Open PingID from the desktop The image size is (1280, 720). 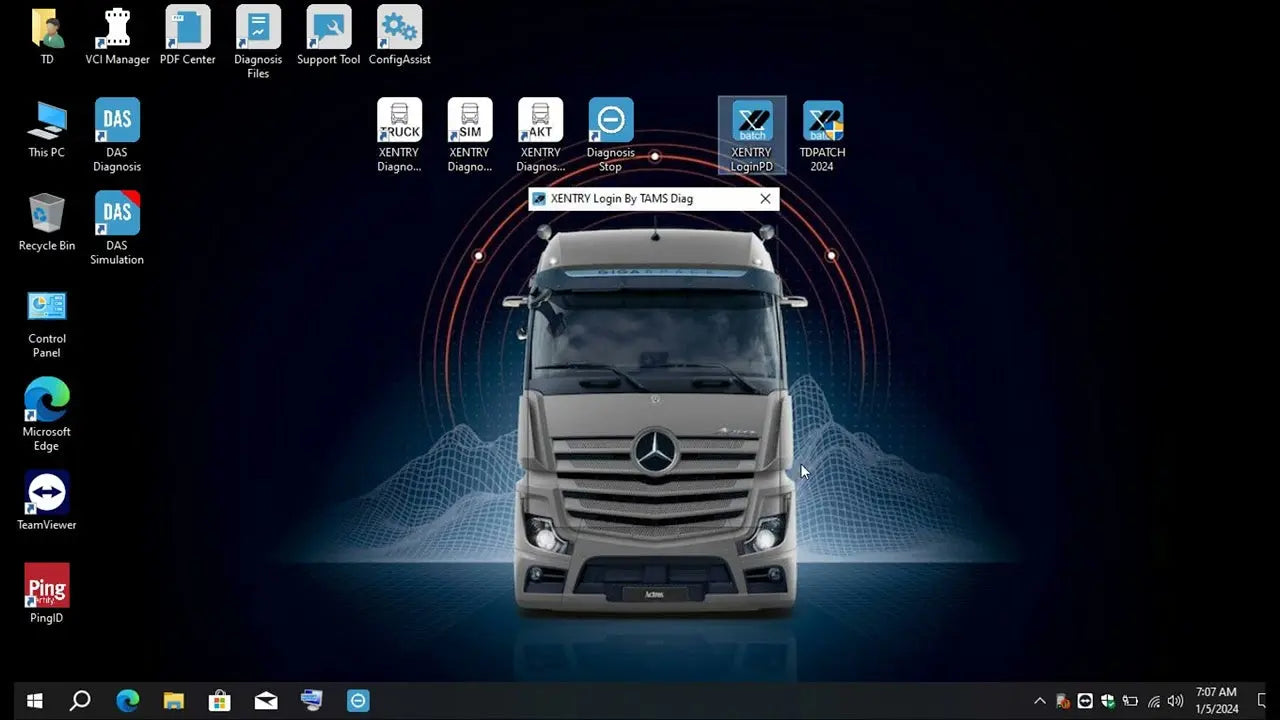(x=46, y=583)
